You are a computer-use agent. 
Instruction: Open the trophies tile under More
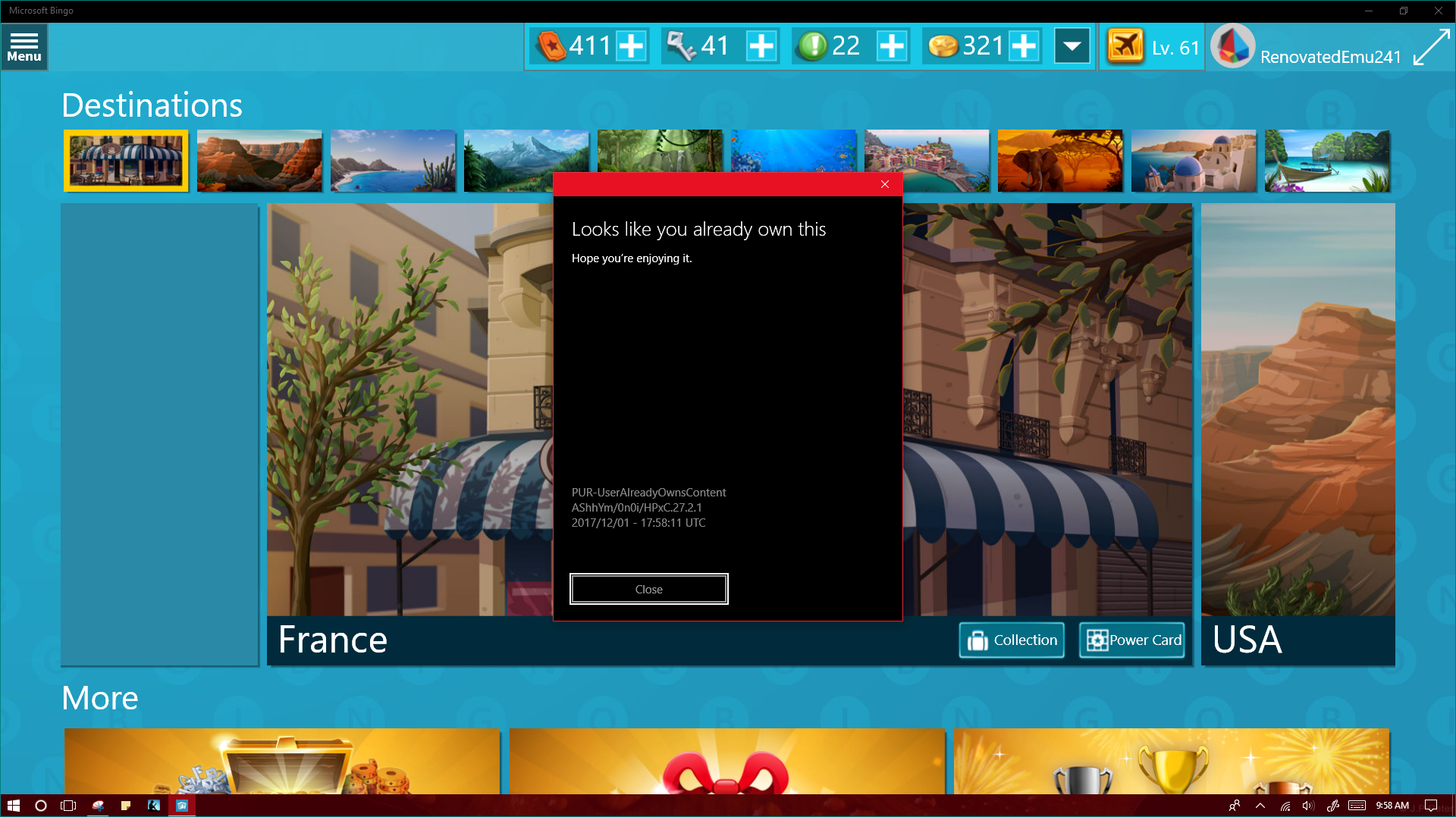click(1171, 761)
